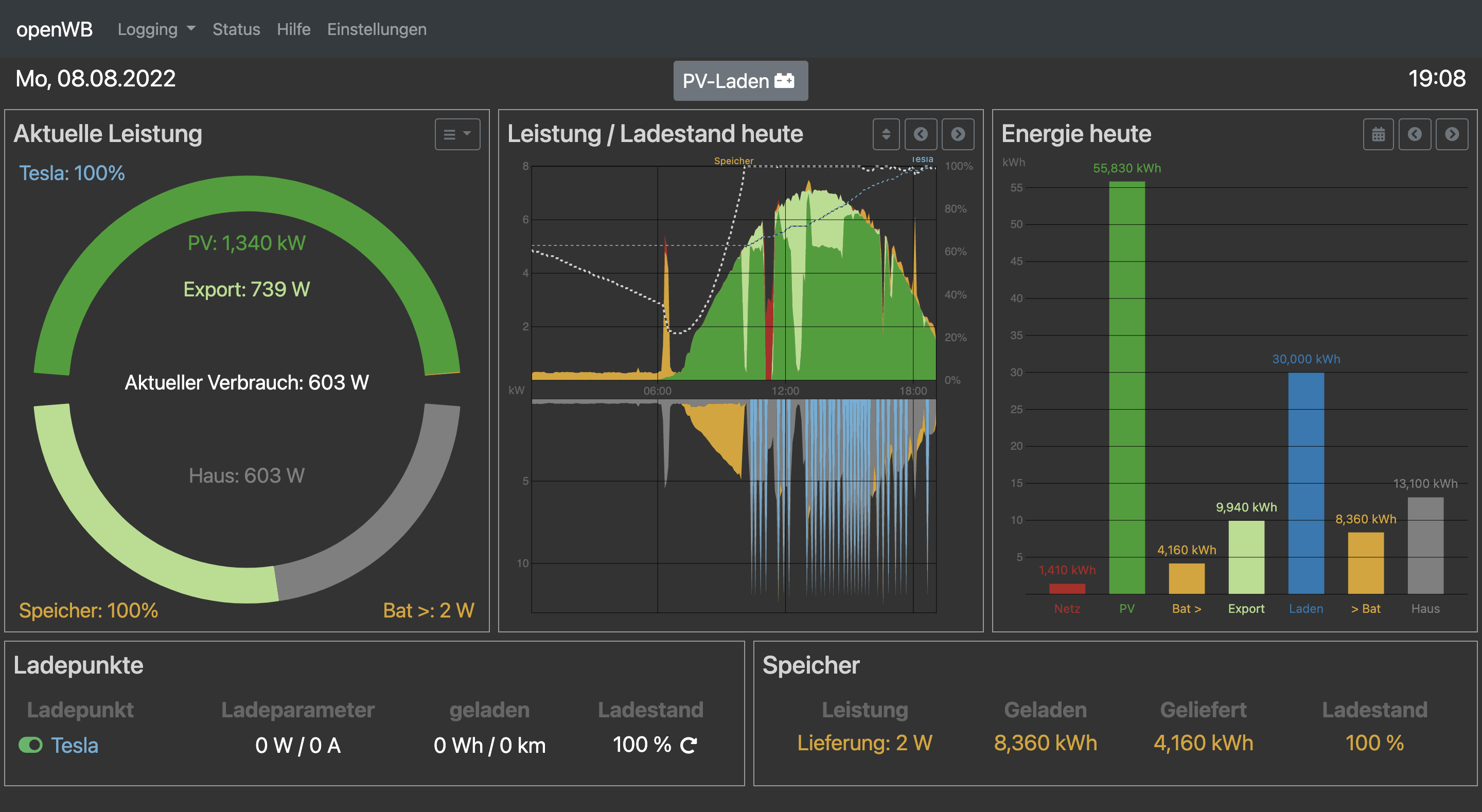
Task: Click the blue Laden bar in energy chart
Action: pos(1305,482)
